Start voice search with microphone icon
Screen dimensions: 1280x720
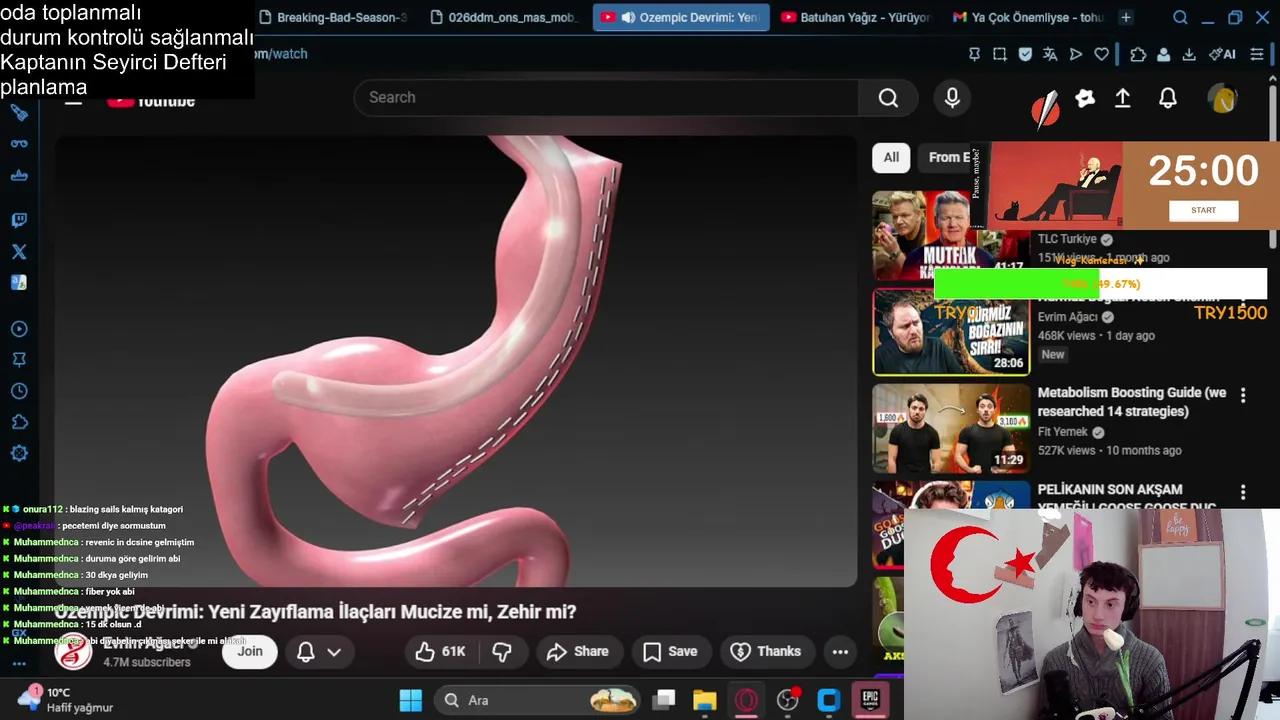(x=952, y=97)
